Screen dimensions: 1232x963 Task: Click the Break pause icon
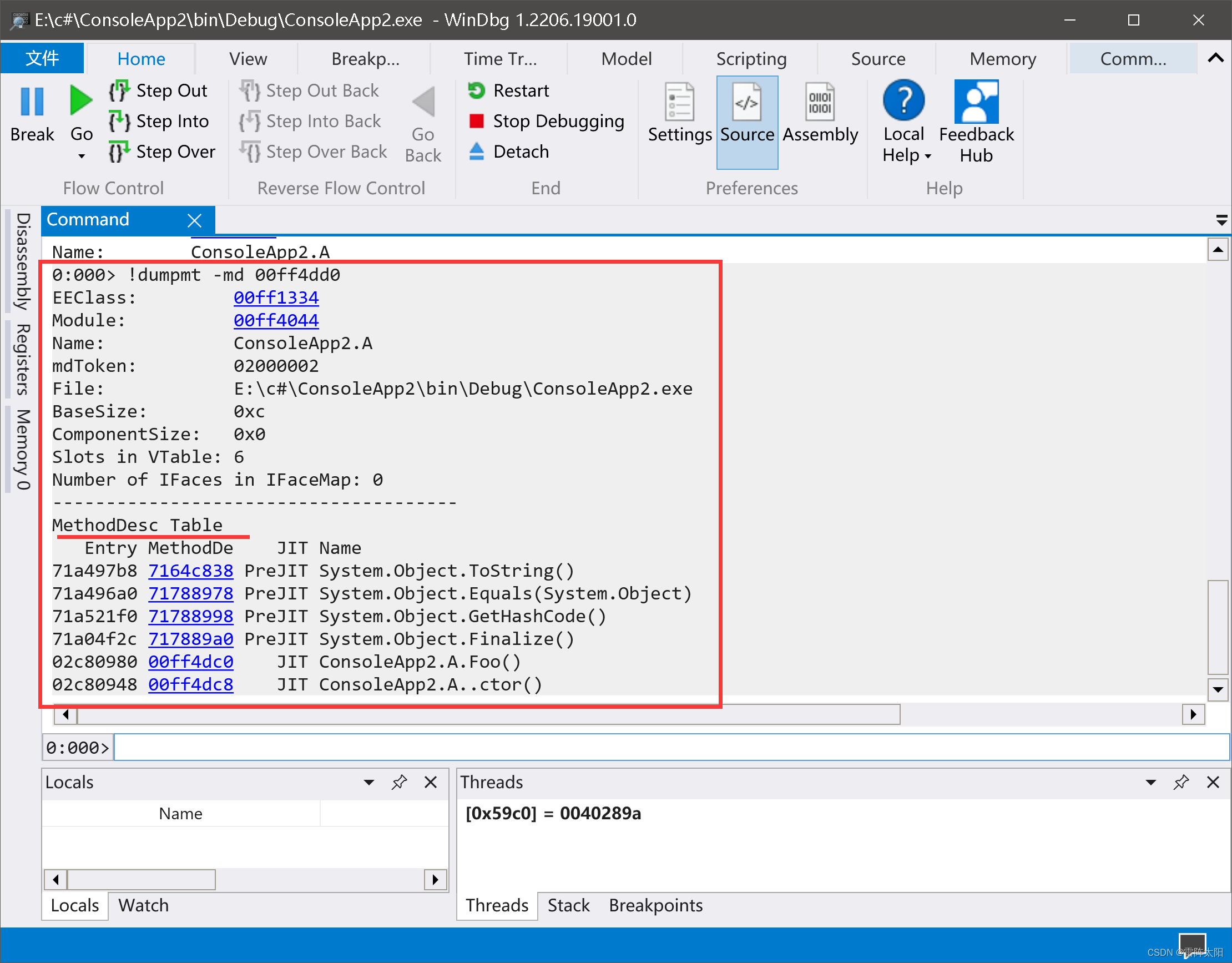coord(32,102)
